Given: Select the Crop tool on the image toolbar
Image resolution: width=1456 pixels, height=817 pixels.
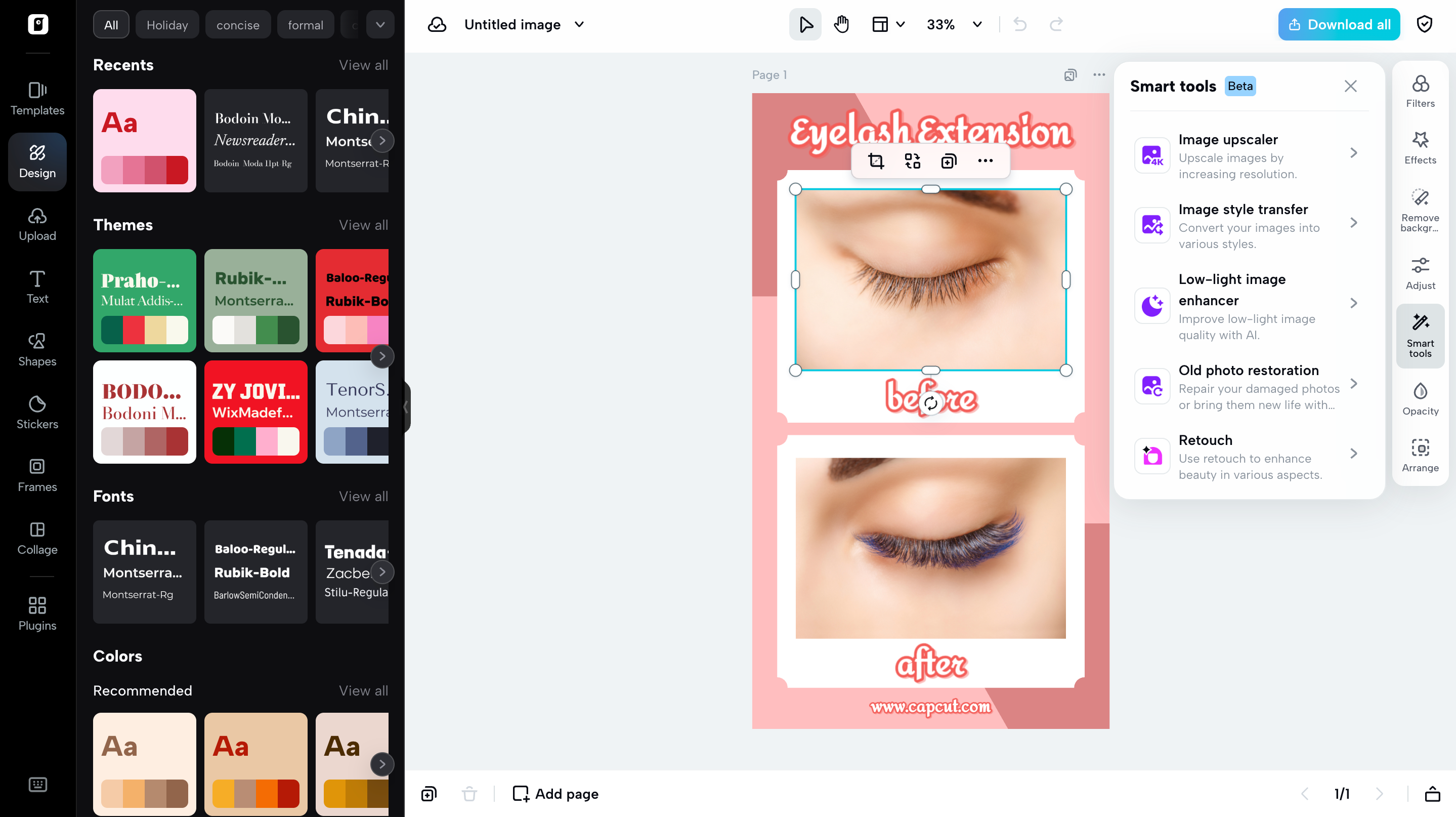Looking at the screenshot, I should [x=876, y=161].
